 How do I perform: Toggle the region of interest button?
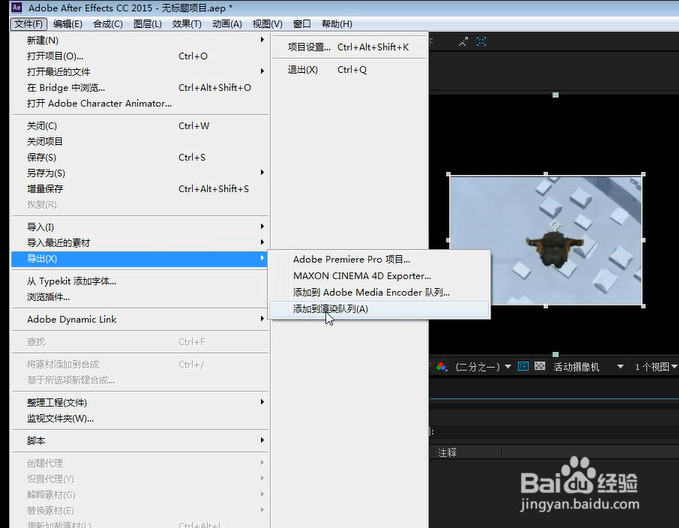[x=523, y=366]
